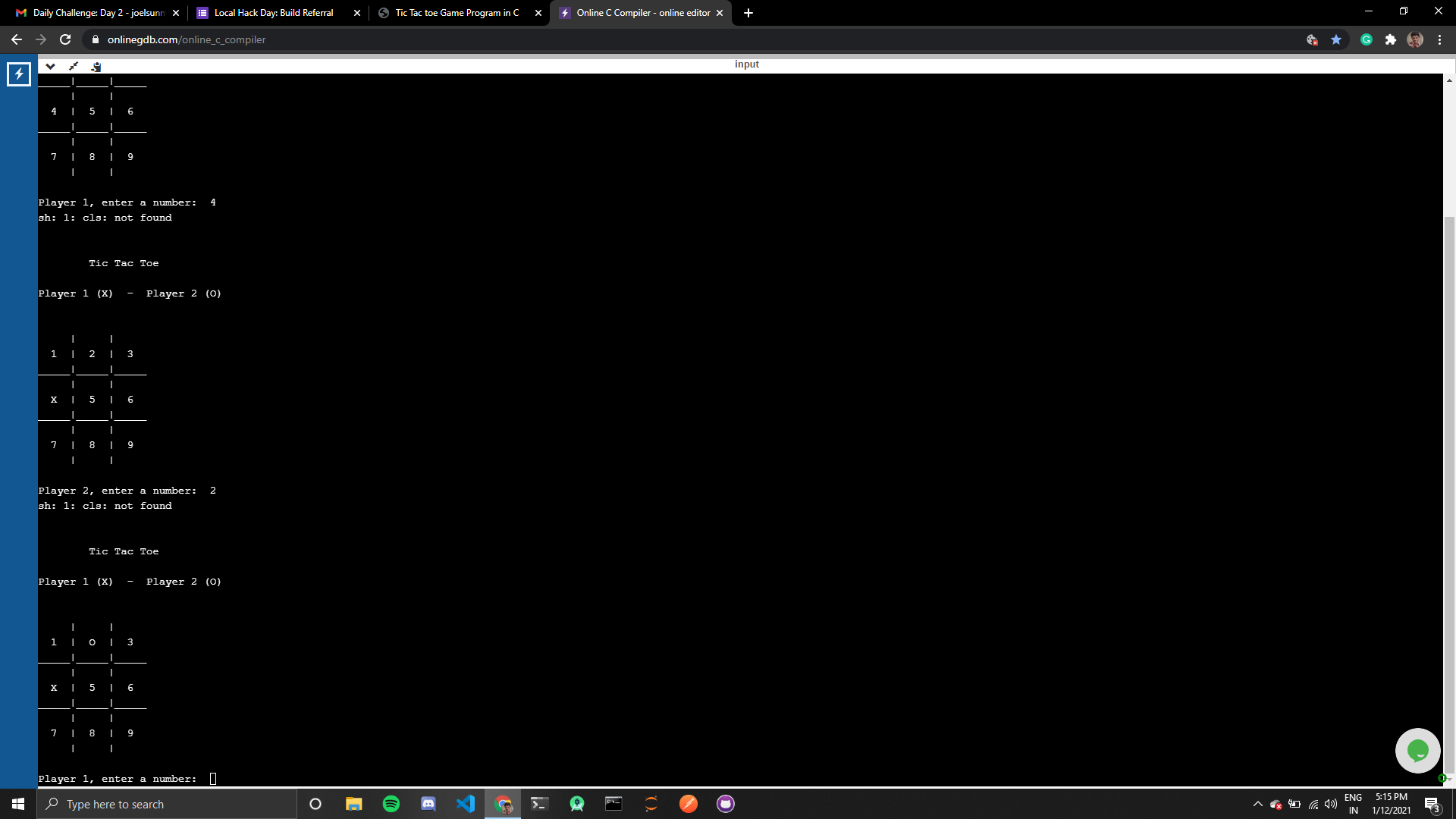
Task: Open the Local Hack Day tab
Action: 274,13
